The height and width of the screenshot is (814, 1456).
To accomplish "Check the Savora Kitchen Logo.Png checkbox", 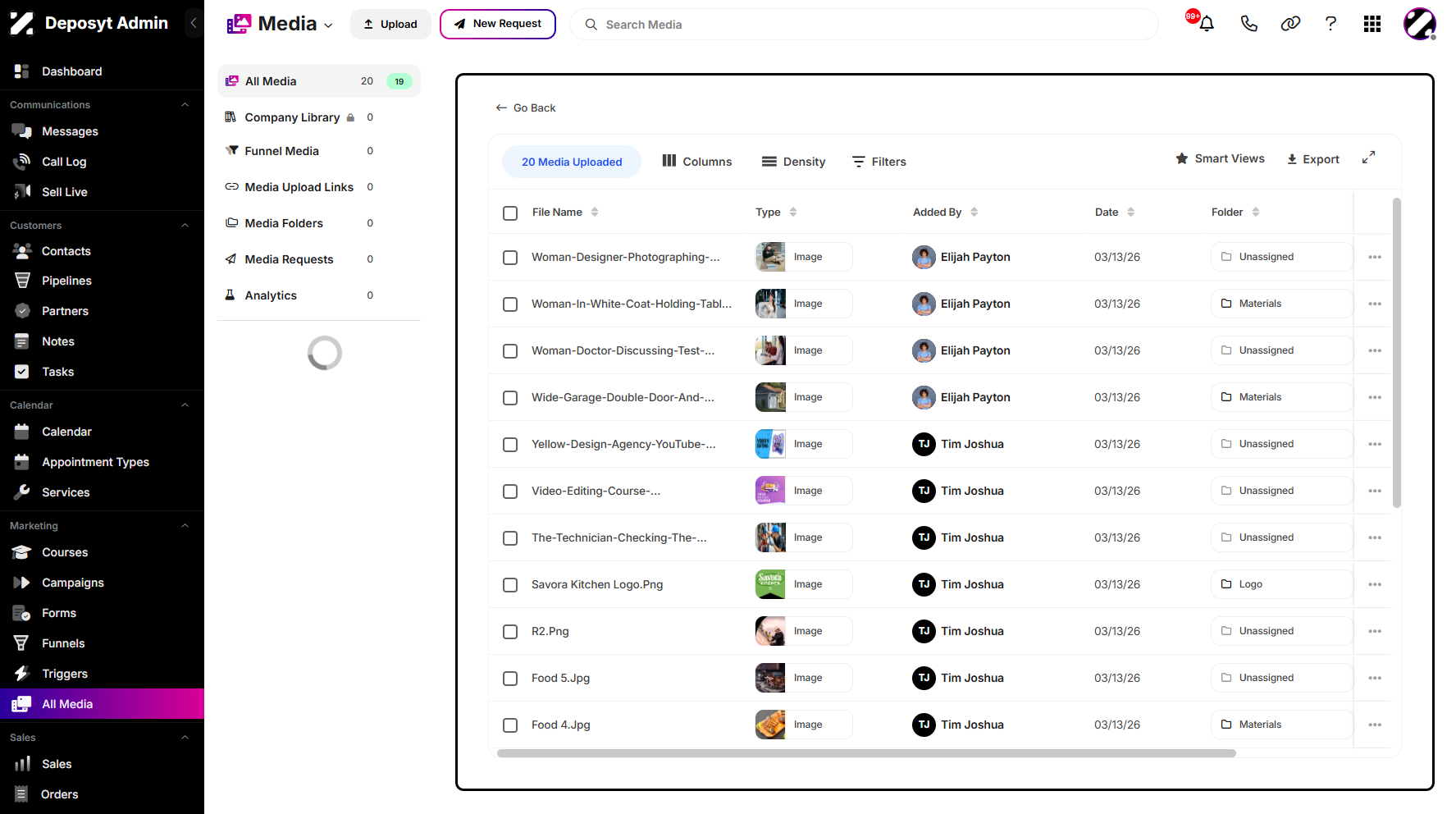I will tap(510, 585).
